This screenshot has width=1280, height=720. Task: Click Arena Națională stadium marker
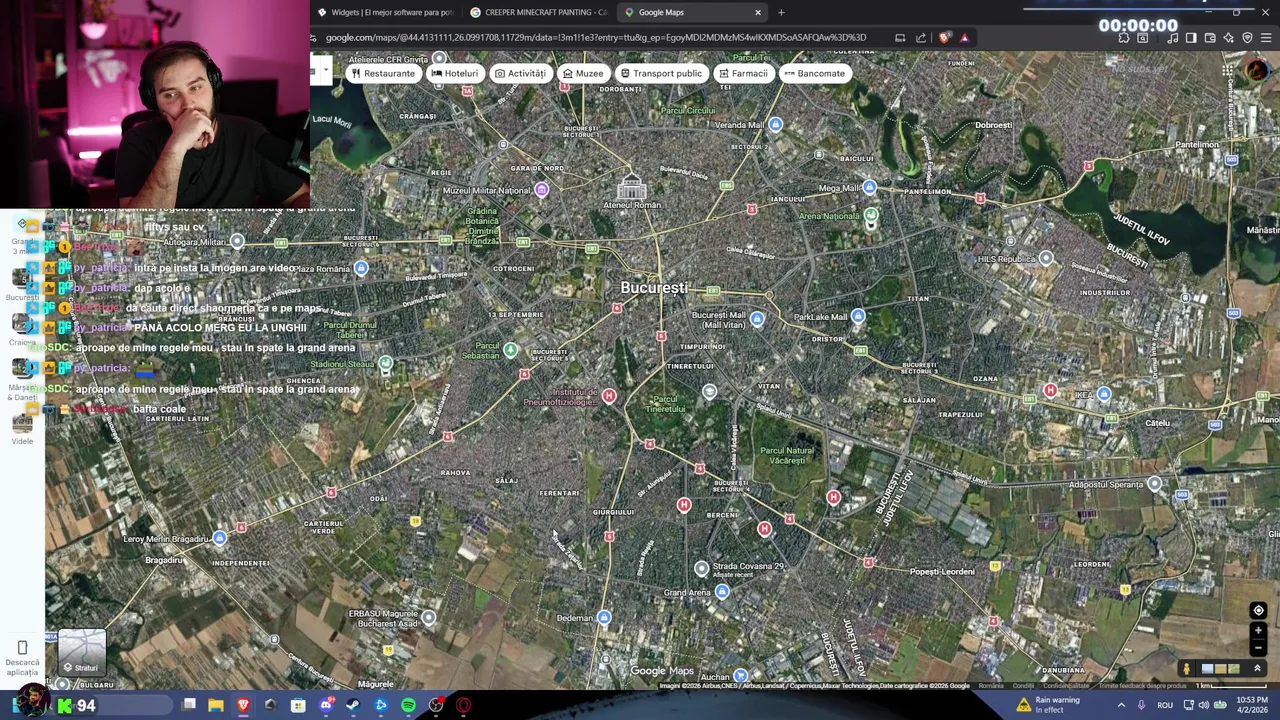[x=871, y=216]
